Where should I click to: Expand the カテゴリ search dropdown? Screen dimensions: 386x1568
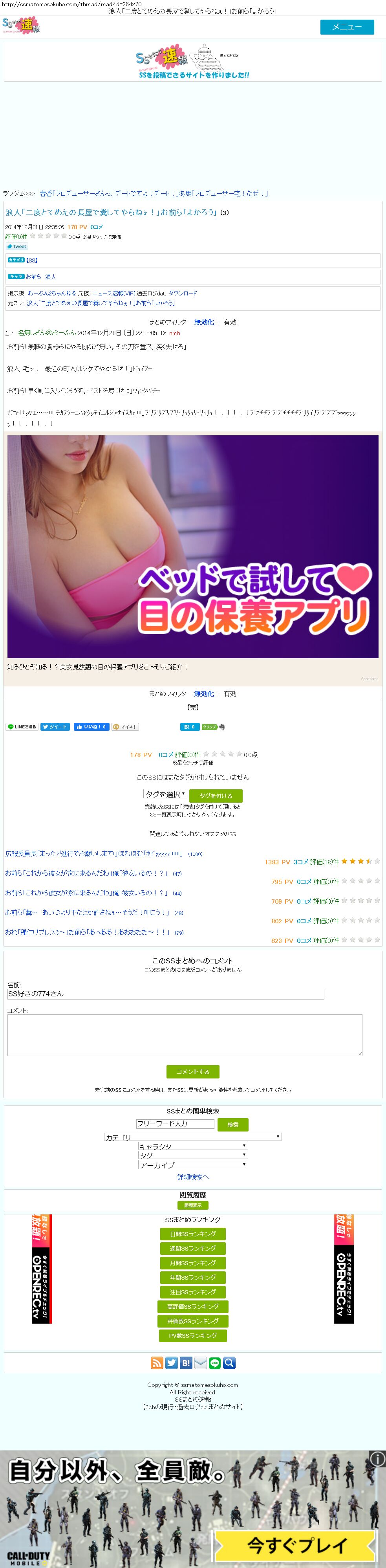click(x=193, y=1137)
